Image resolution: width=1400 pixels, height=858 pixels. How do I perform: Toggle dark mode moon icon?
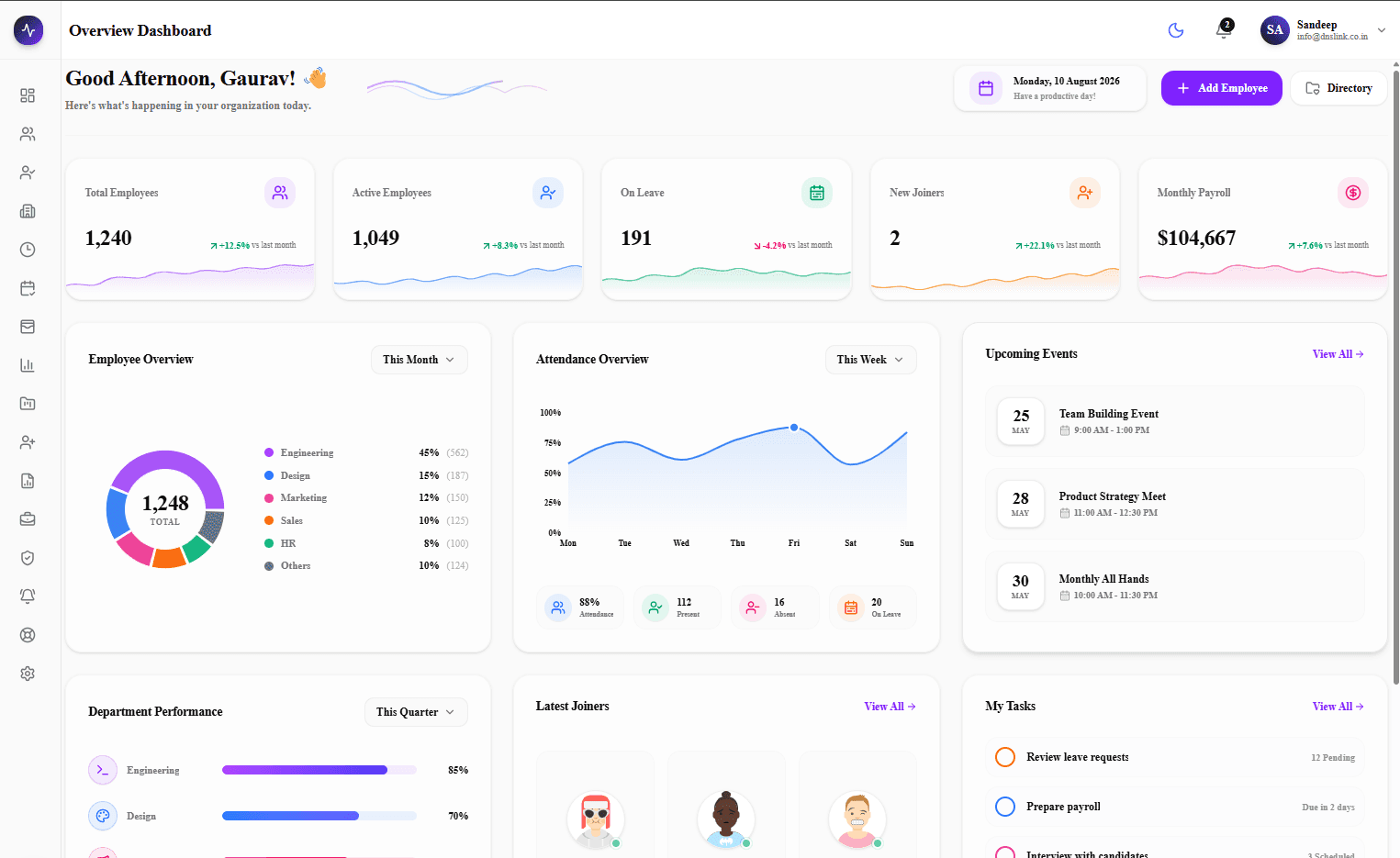click(1175, 30)
